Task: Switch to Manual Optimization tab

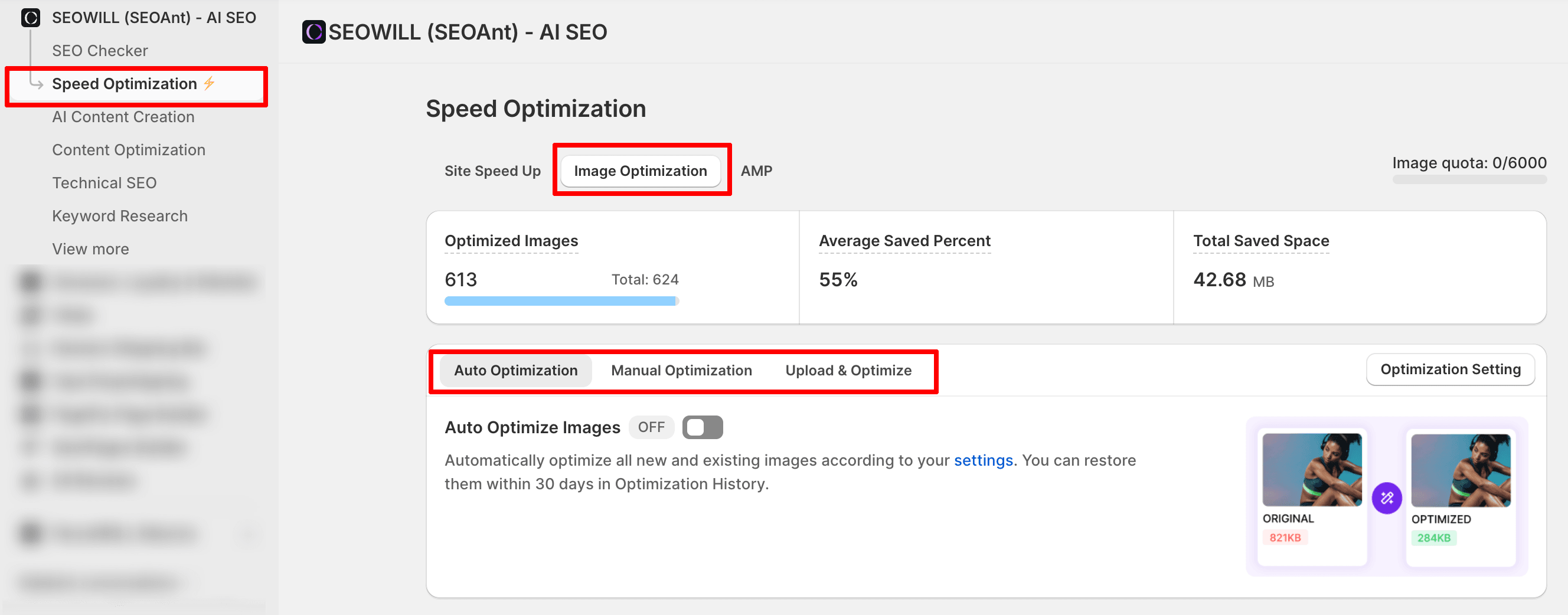Action: coord(681,371)
